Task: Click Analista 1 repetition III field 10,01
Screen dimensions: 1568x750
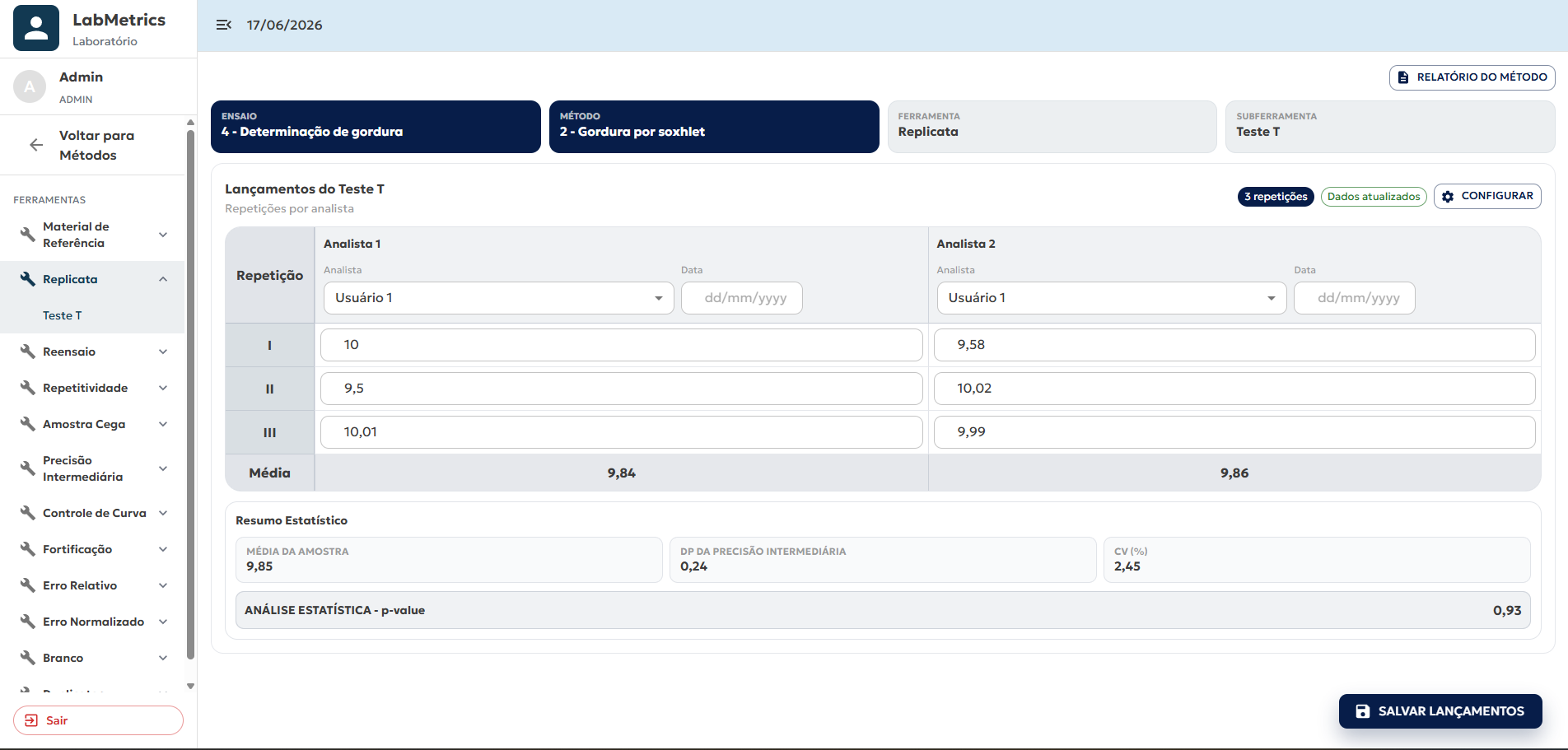Action: point(622,432)
